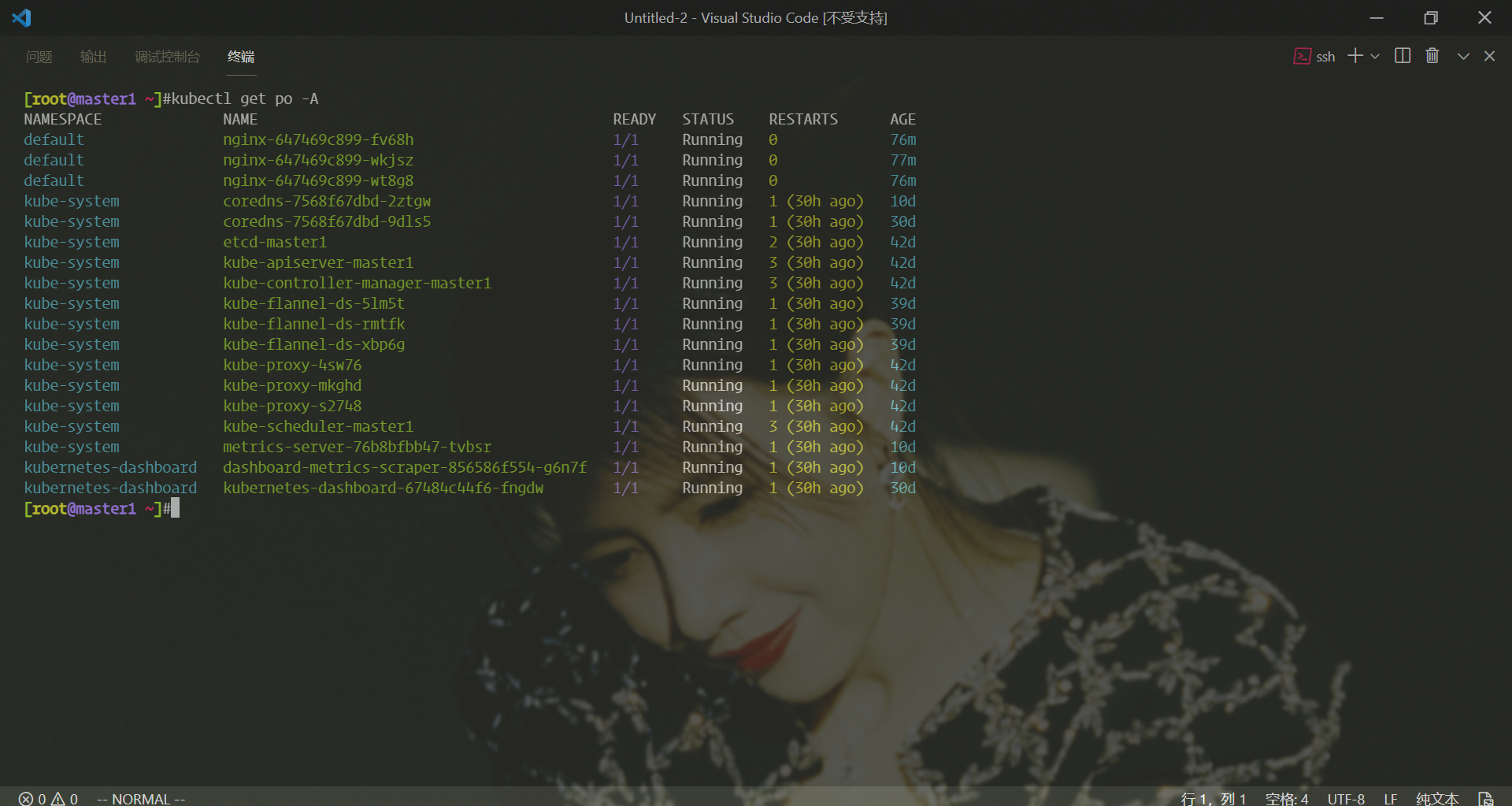Close the terminal panel
This screenshot has height=806, width=1512.
[x=1489, y=56]
